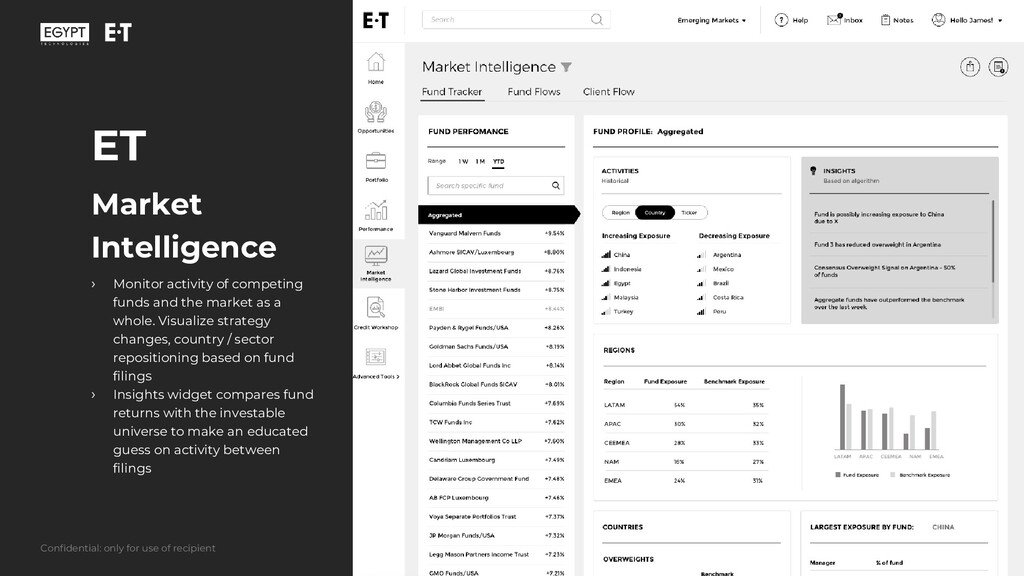Open Opportunities in the sidebar
This screenshot has width=1024, height=576.
tap(376, 112)
